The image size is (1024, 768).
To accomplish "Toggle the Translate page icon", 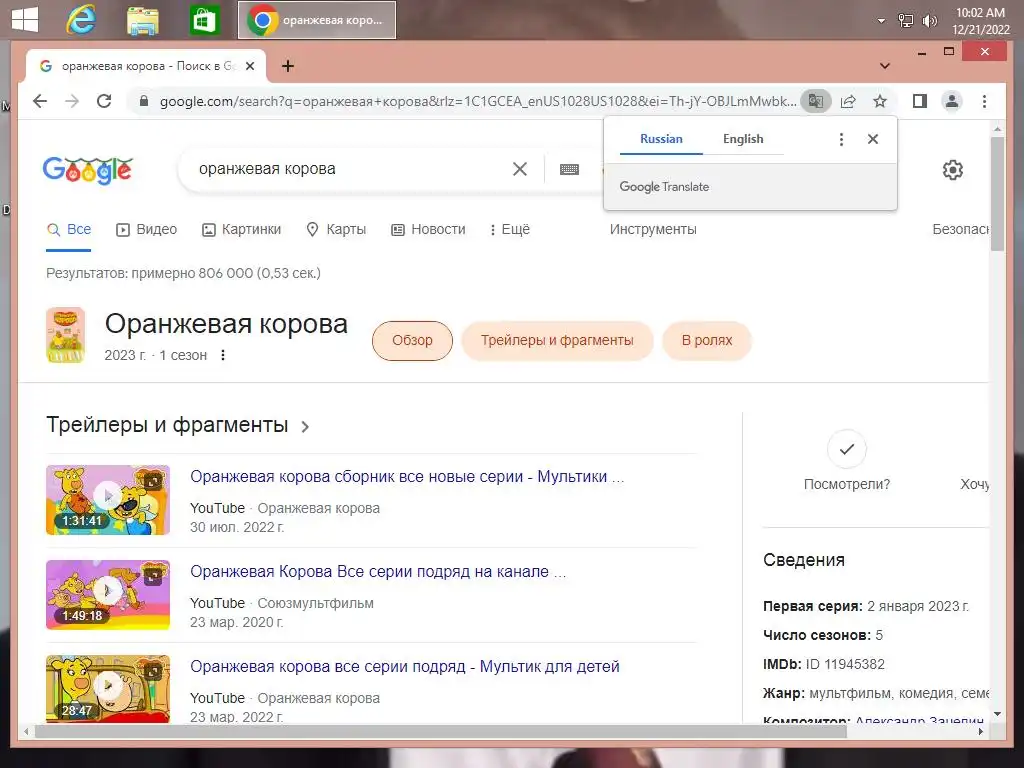I will click(816, 101).
